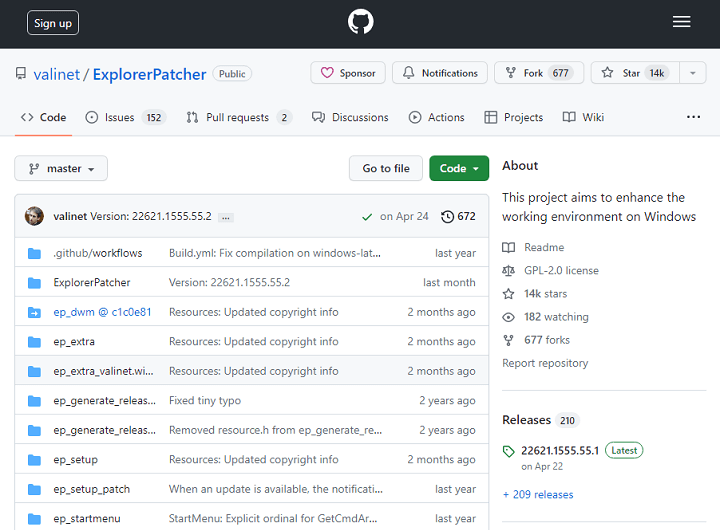720x530 pixels.
Task: Click the fork icon beside 677 forks
Action: 508,340
